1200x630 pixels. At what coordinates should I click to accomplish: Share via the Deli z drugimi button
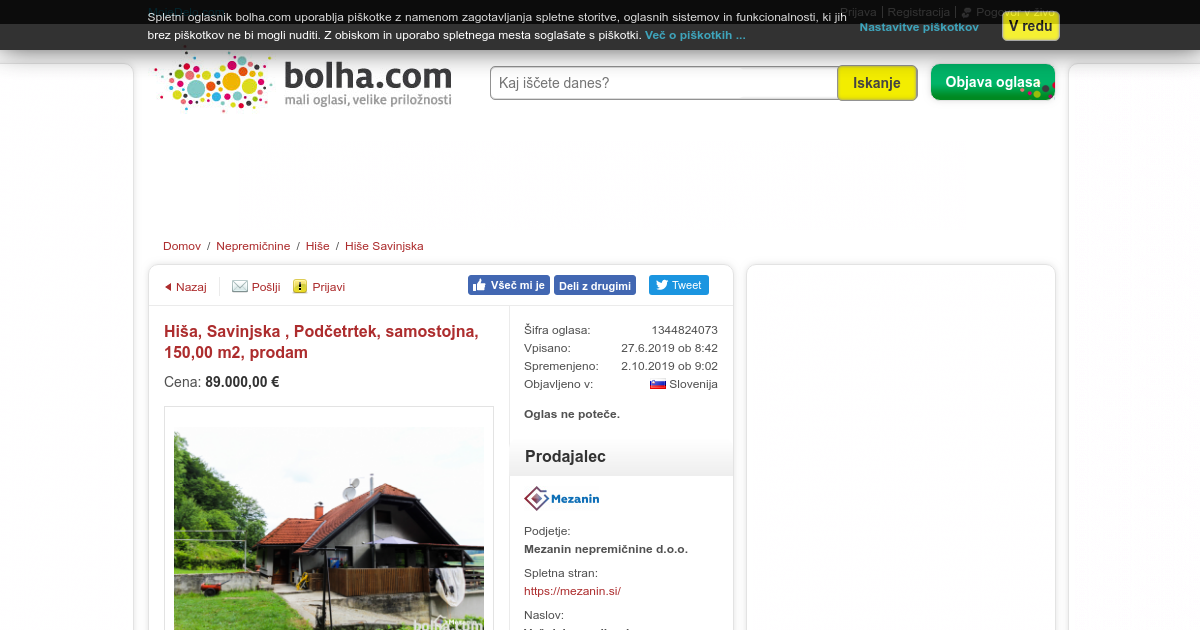point(595,285)
